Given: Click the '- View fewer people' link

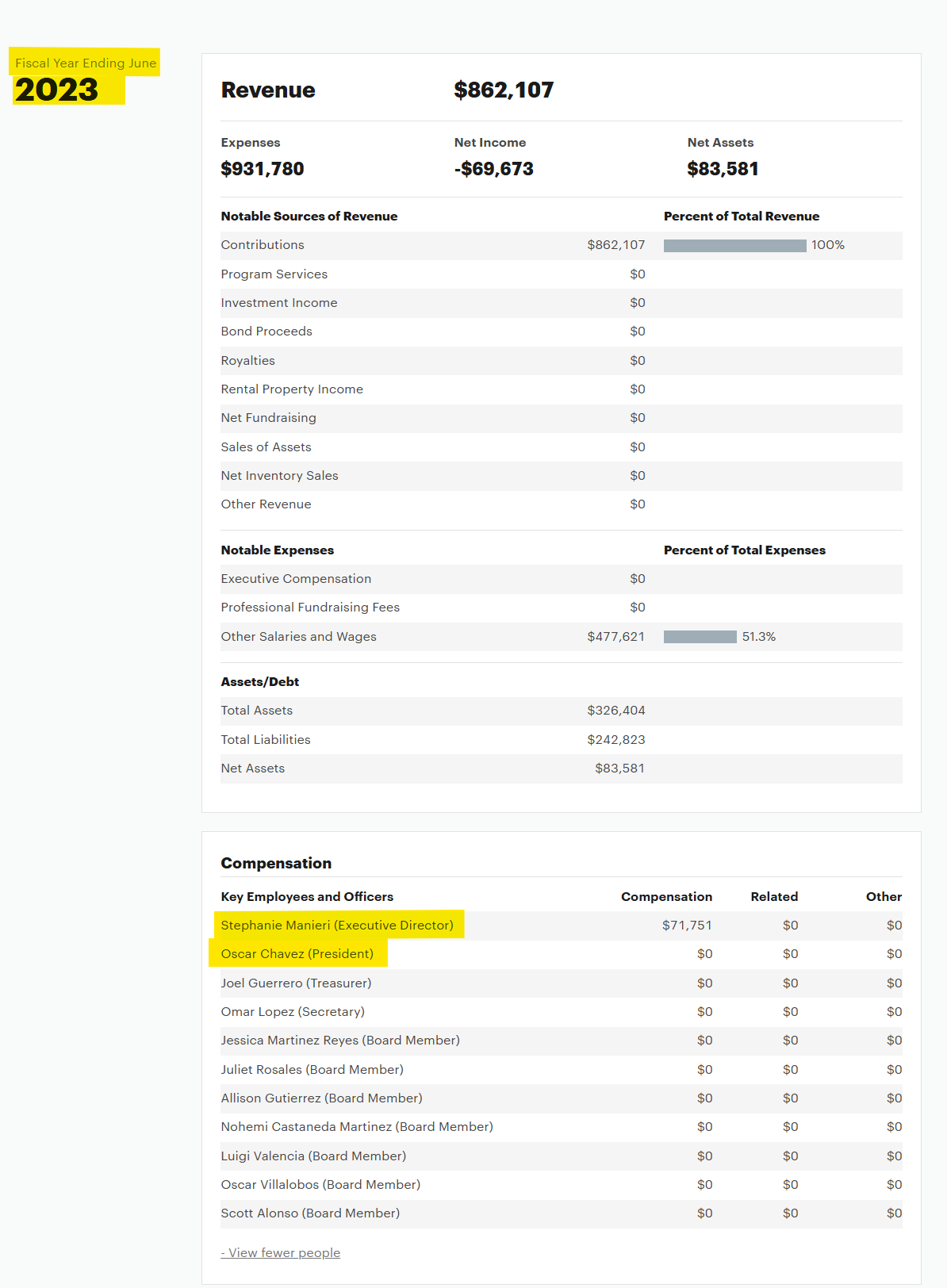Looking at the screenshot, I should click(281, 1252).
